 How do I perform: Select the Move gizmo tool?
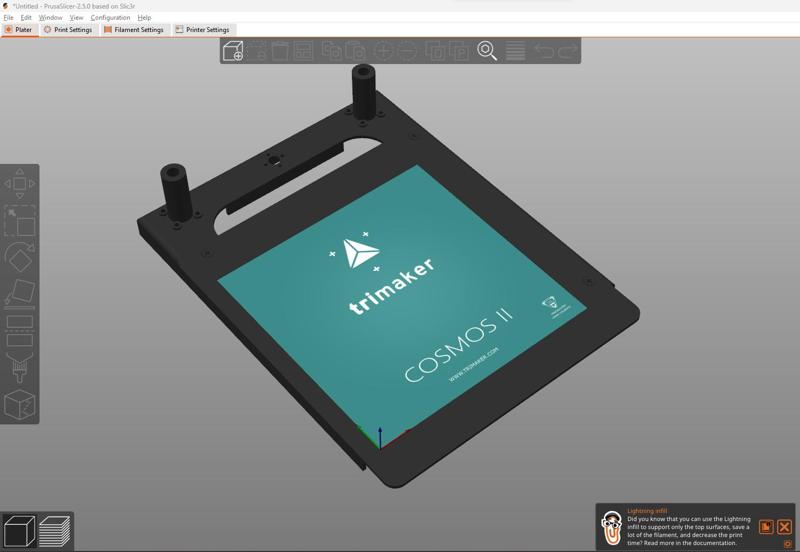19,183
